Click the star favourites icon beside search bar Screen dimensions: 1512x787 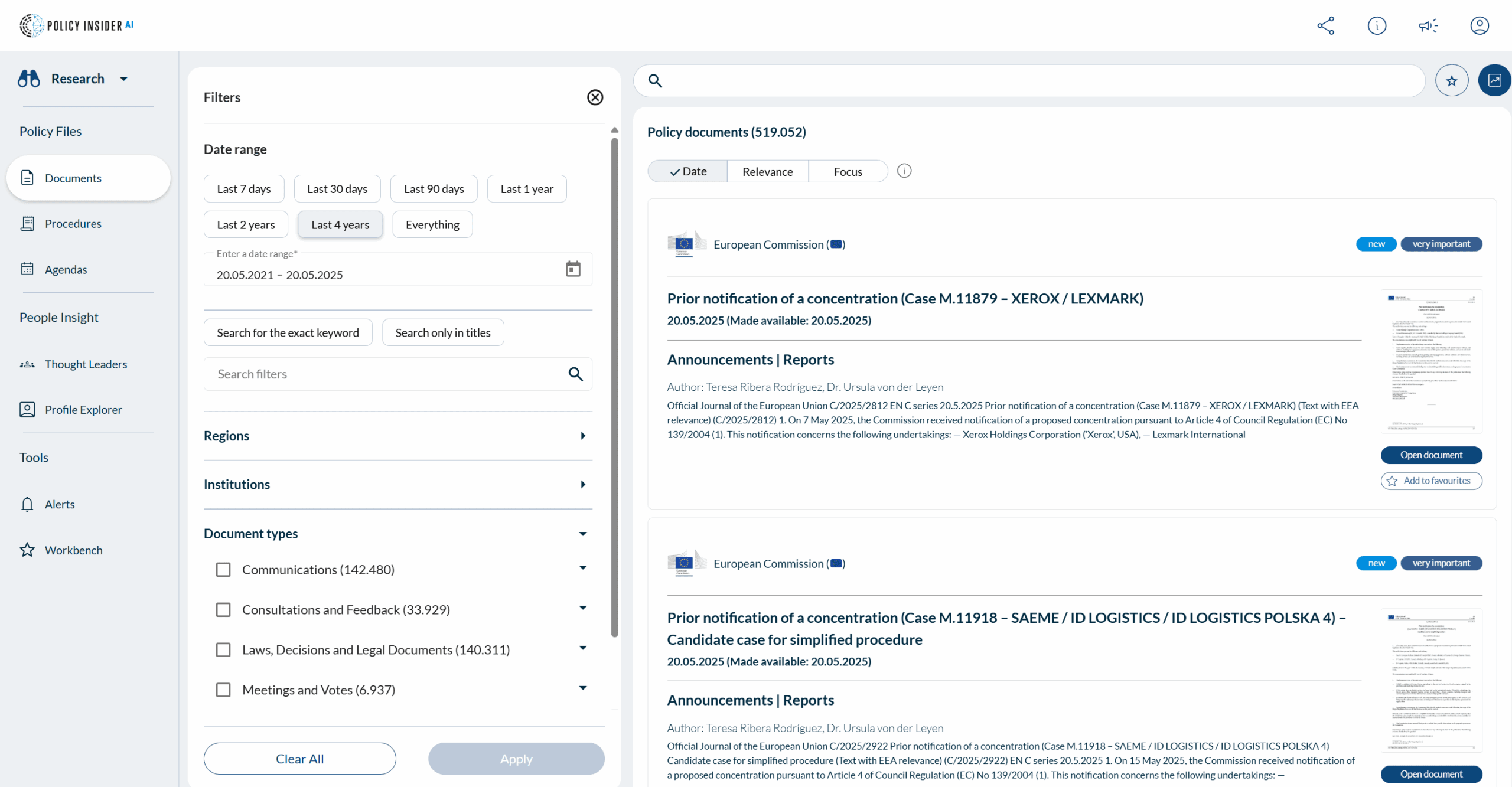coord(1451,81)
